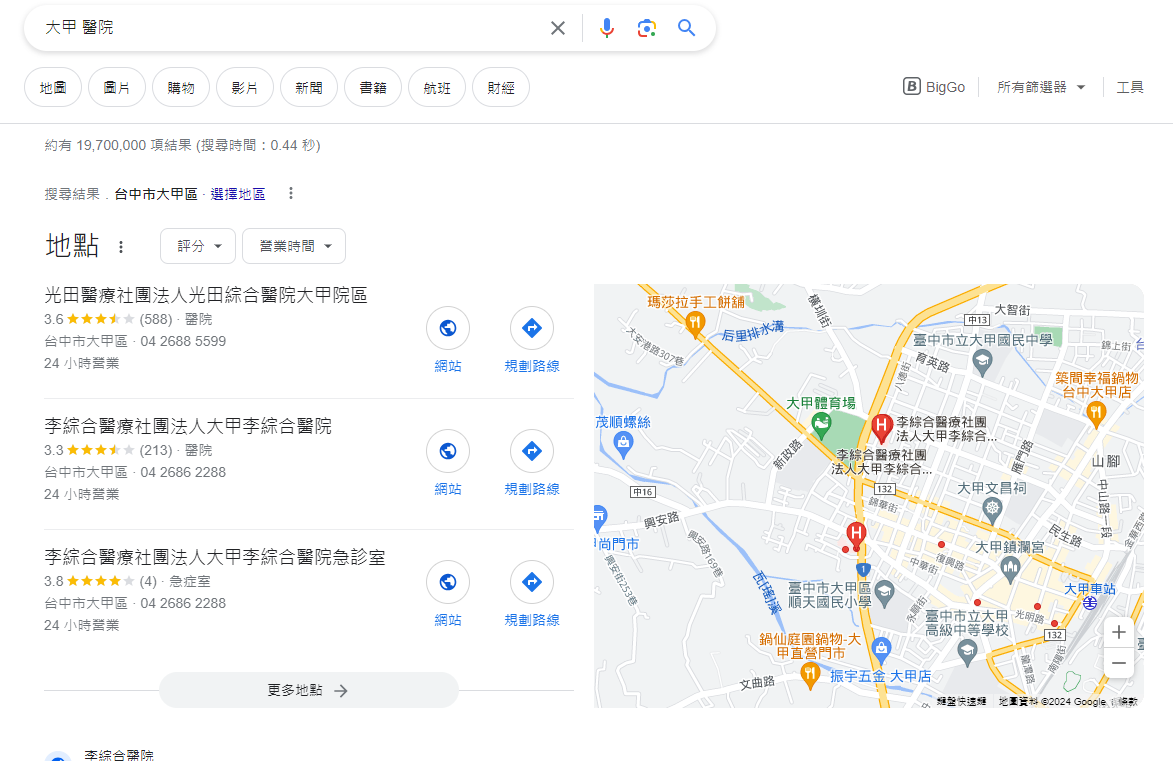Click the 錦仙庭園鍋物 restaurant pin
The width and height of the screenshot is (1173, 761).
click(x=809, y=674)
